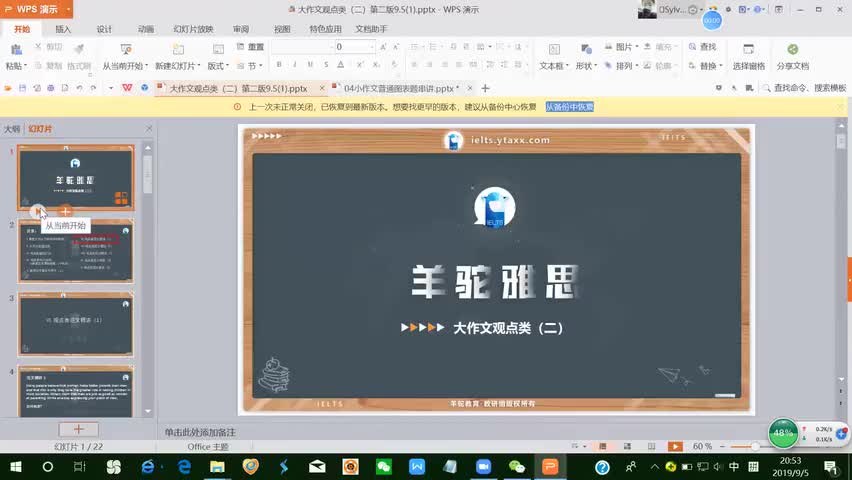Toggle Underline formatting
Image resolution: width=852 pixels, height=480 pixels.
click(x=310, y=65)
